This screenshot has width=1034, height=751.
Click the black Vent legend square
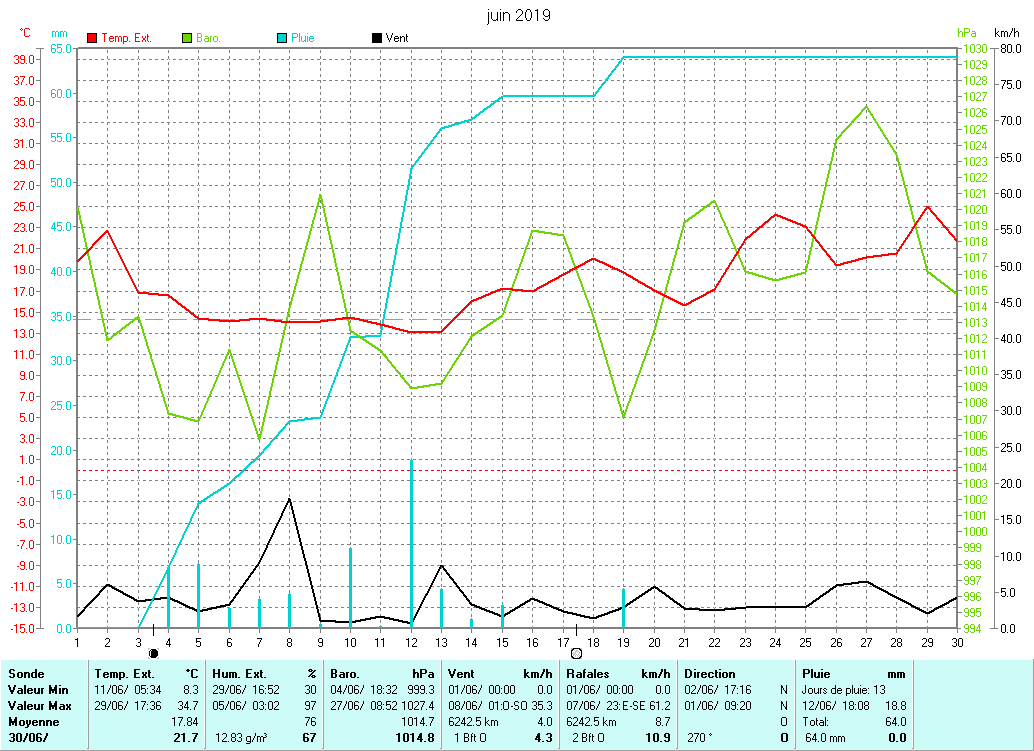(x=376, y=38)
